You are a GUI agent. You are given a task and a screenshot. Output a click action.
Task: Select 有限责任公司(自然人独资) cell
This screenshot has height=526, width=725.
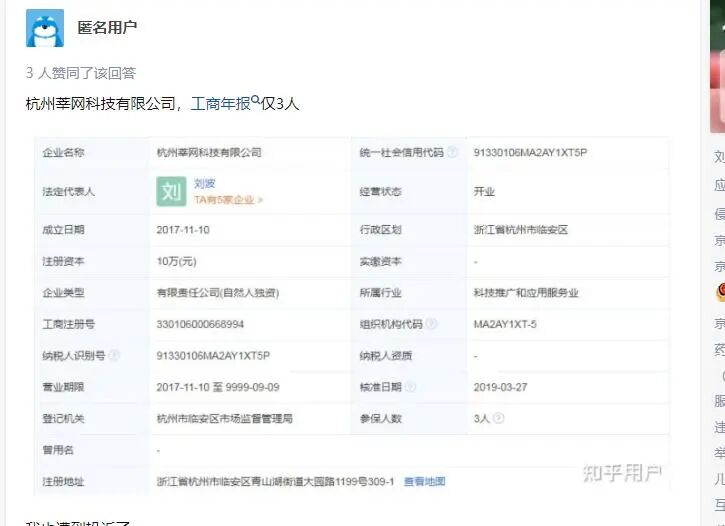point(217,293)
